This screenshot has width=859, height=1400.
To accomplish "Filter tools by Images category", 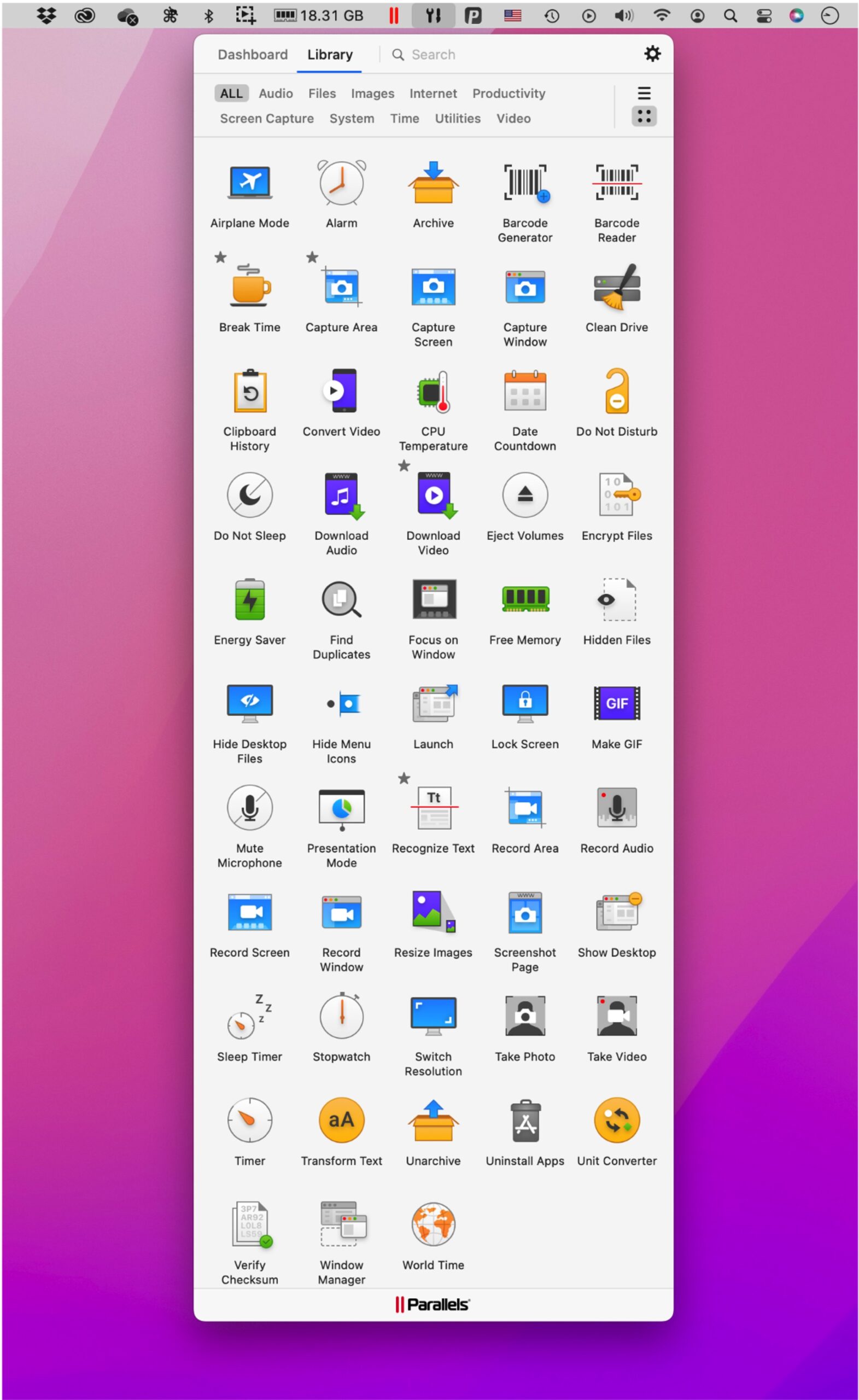I will point(373,93).
